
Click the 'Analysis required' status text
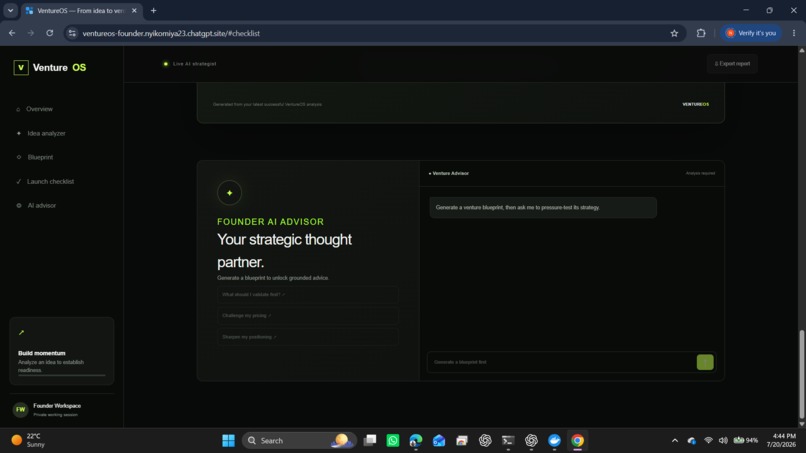(700, 173)
